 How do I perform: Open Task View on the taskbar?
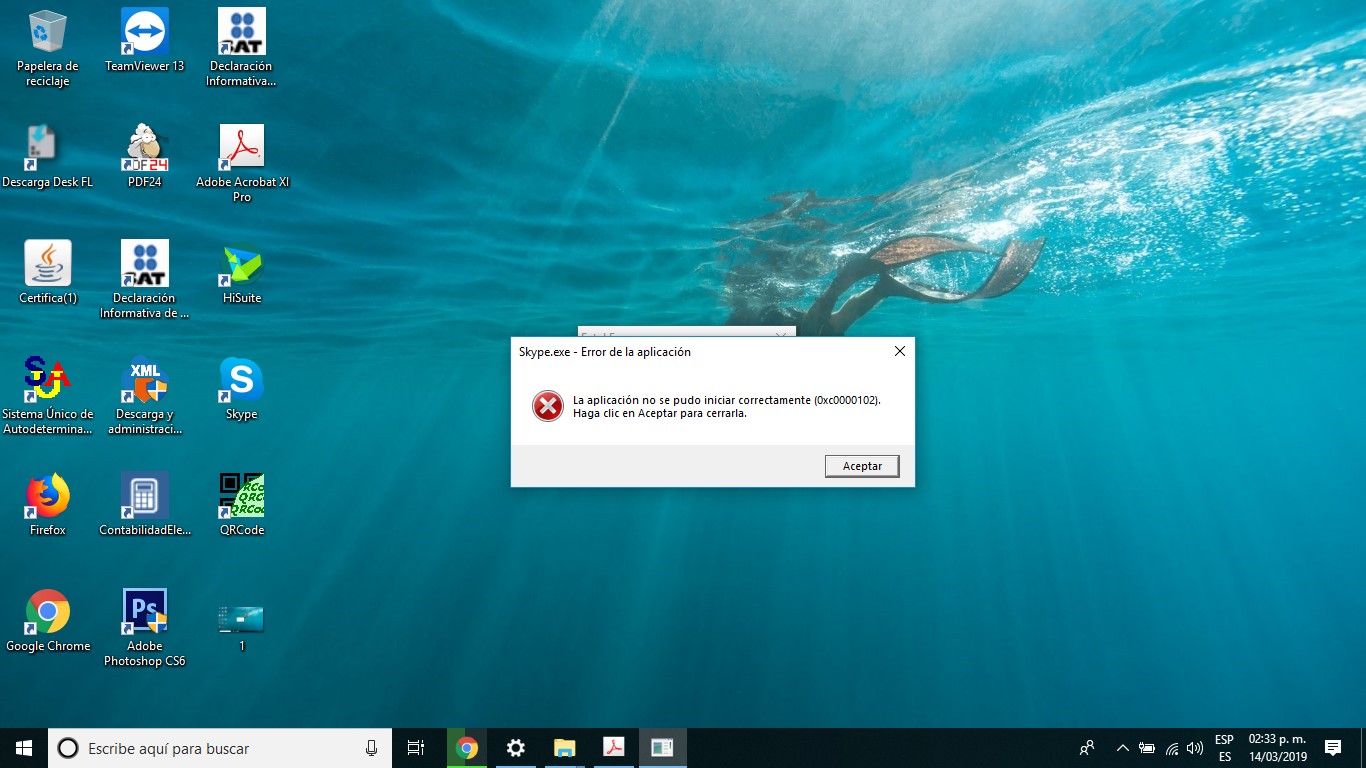[416, 748]
